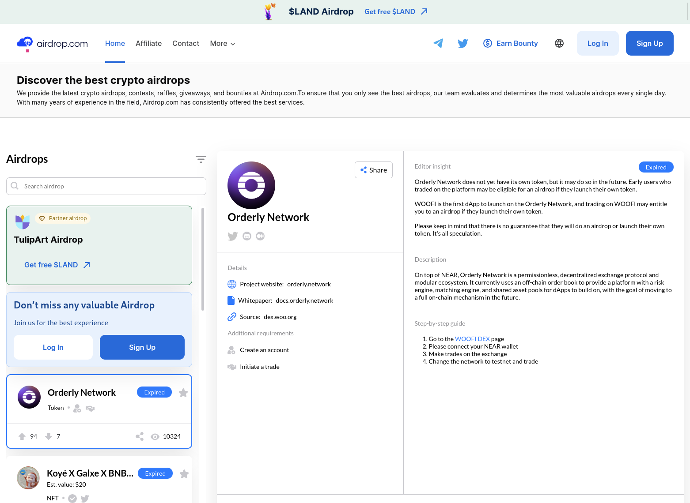Focus the Search airdrop field
Screen dimensions: 690x503
(x=106, y=186)
